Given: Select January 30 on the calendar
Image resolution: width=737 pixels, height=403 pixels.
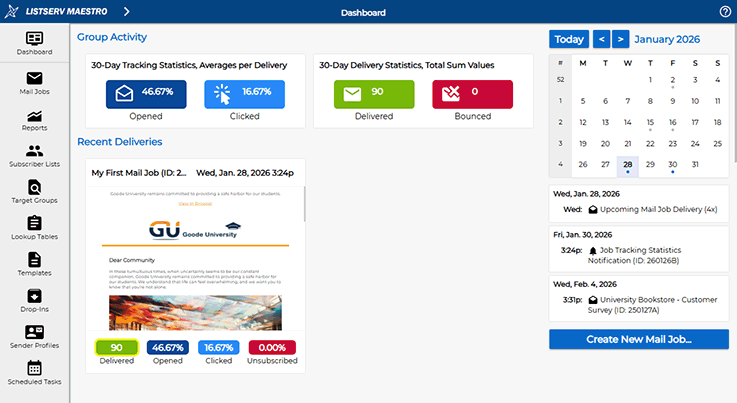Looking at the screenshot, I should [673, 164].
